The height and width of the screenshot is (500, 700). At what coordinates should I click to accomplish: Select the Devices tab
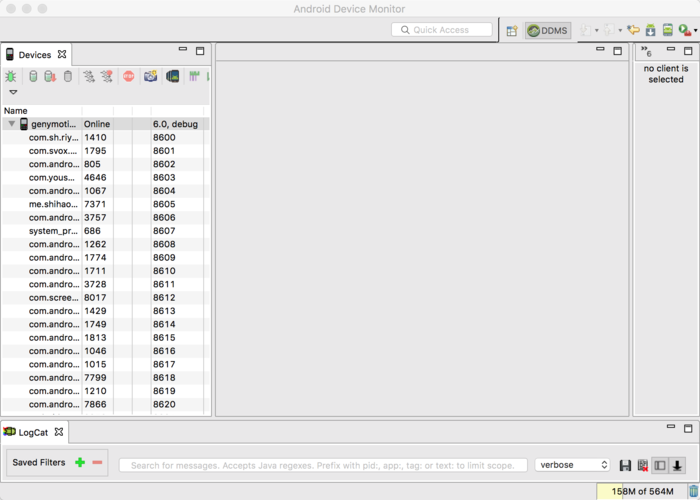coord(34,54)
